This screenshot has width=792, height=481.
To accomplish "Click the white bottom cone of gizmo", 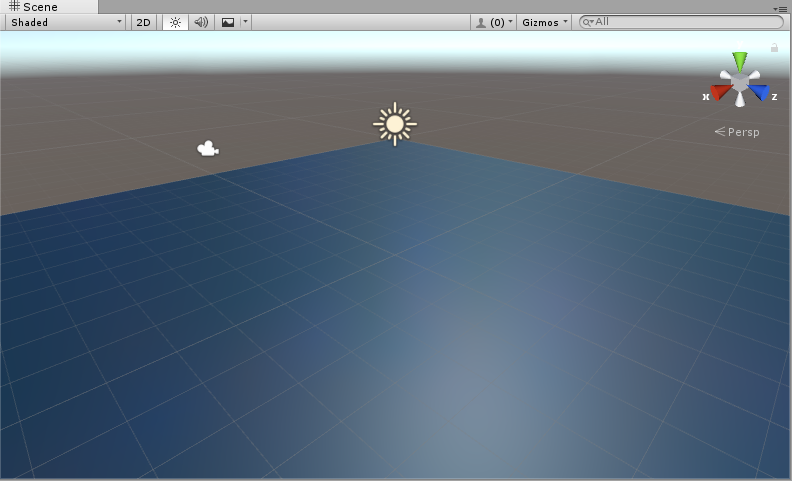I will [740, 100].
